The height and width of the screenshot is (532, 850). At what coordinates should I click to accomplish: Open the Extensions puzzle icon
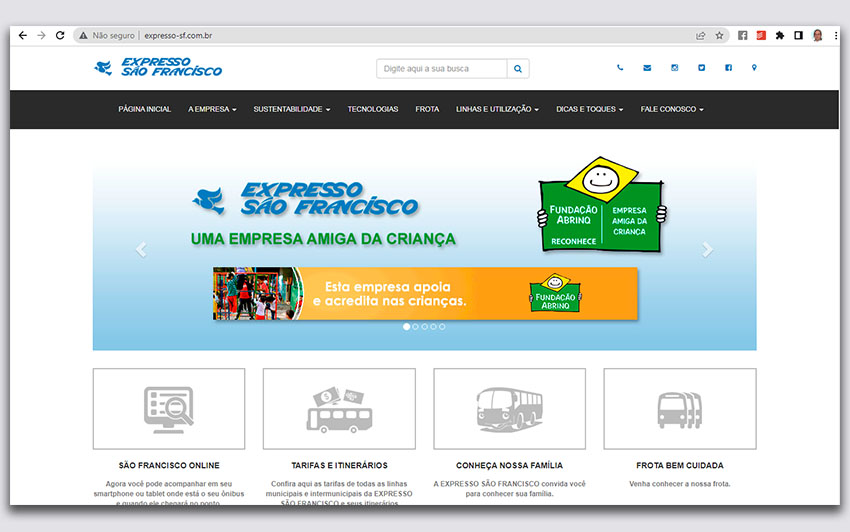tap(780, 35)
